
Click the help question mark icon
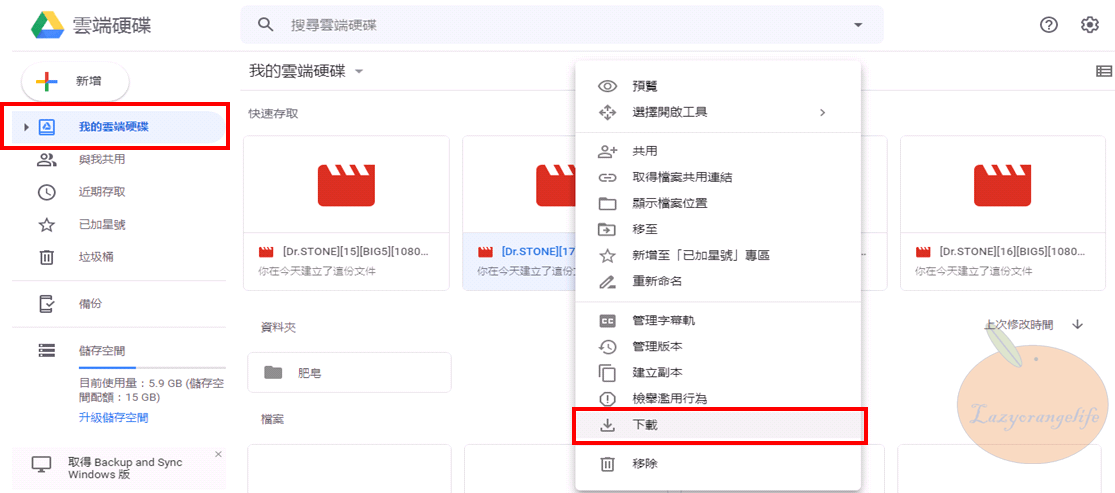point(1049,25)
